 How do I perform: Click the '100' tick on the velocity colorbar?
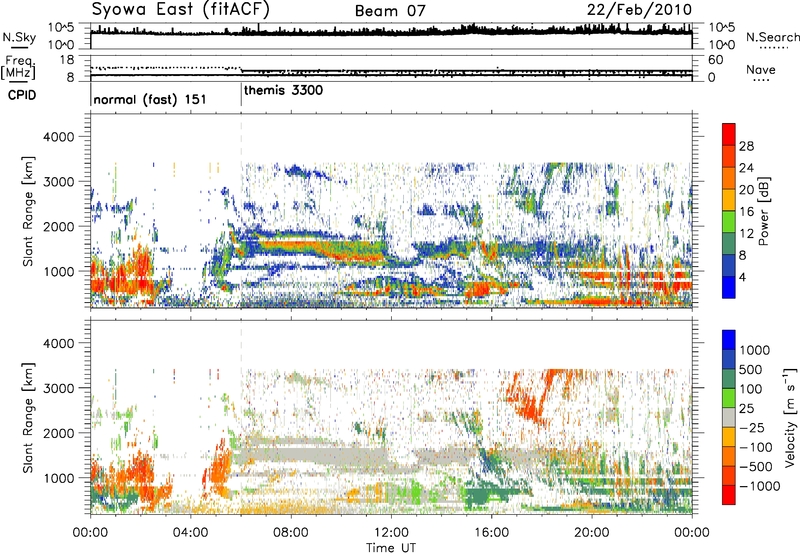point(750,389)
